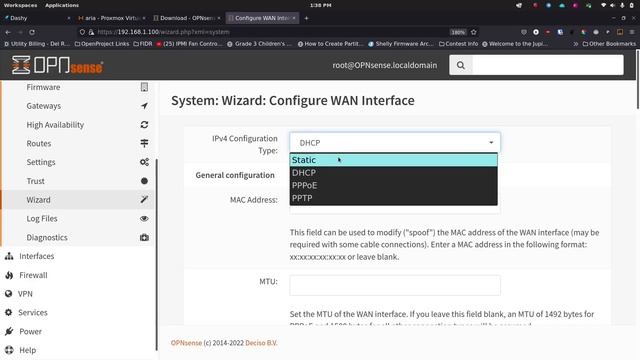Click the search magnifier icon
This screenshot has height=360, width=640.
(461, 65)
